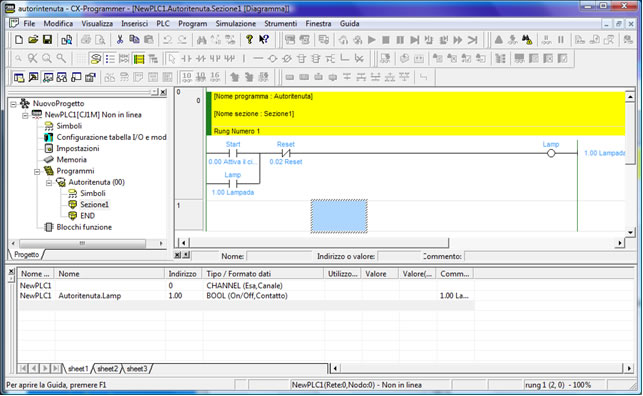Image resolution: width=643 pixels, height=396 pixels.
Task: Toggle the watch window icon
Action: coord(48,77)
